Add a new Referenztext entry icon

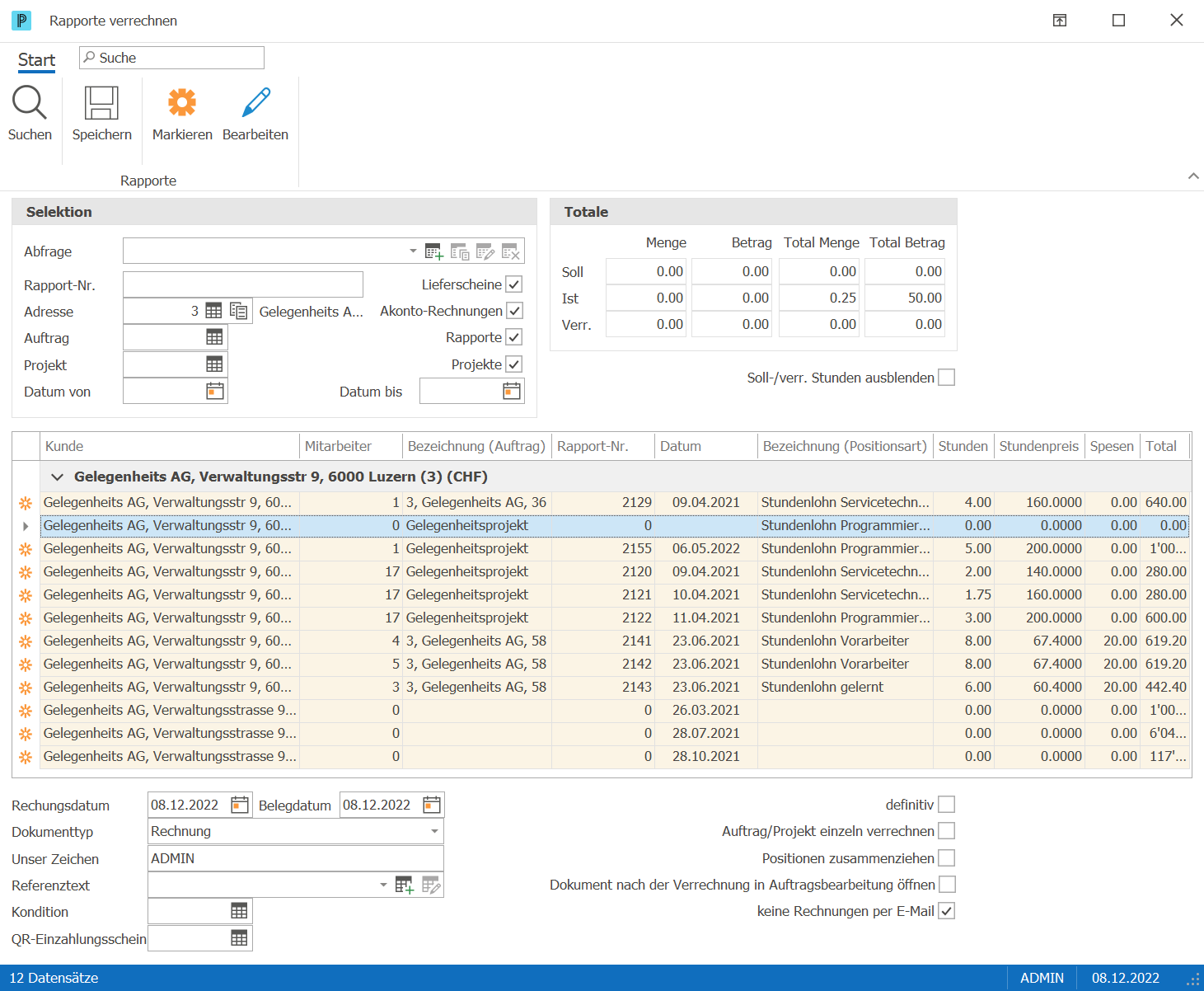404,885
